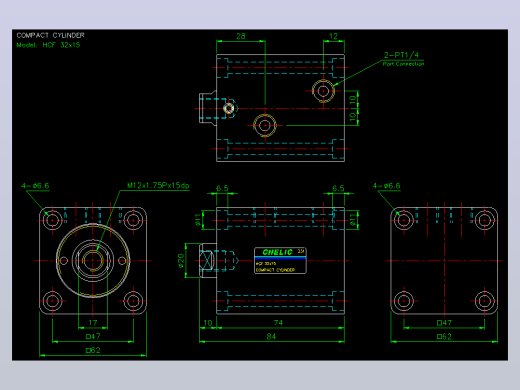520x390 pixels.
Task: Click the "12" dimension value
Action: point(333,36)
